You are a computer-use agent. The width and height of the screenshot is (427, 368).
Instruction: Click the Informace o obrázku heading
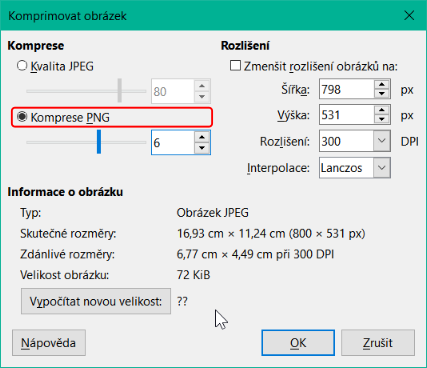coord(65,192)
